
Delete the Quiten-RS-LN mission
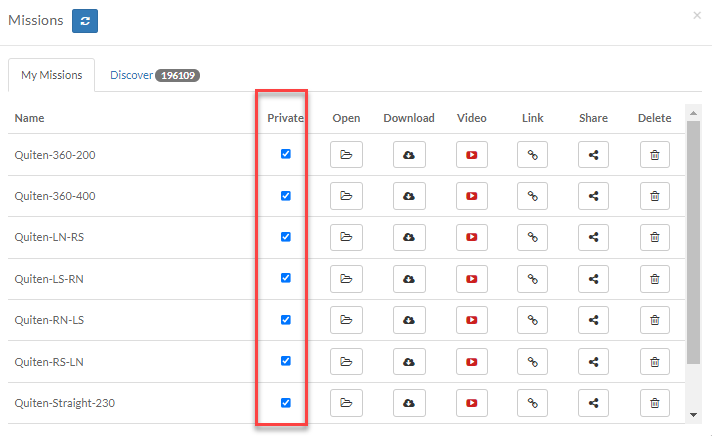[x=654, y=362]
